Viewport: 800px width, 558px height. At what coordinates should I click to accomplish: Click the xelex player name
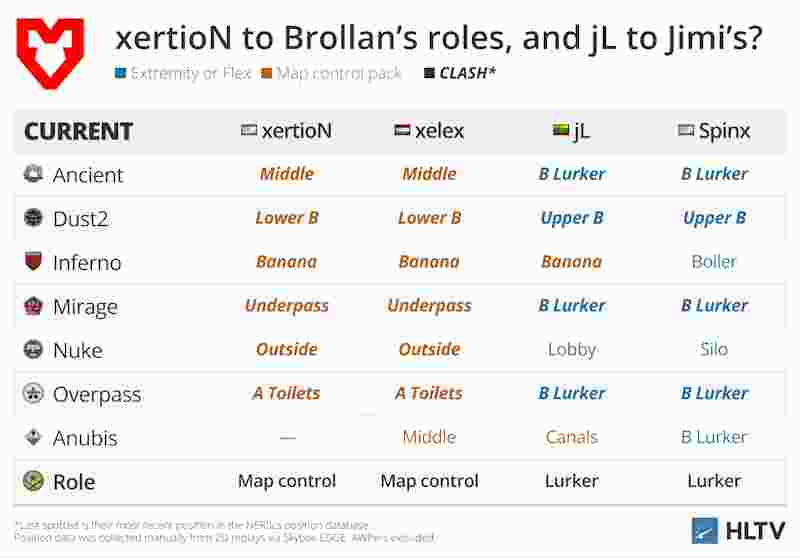point(440,131)
